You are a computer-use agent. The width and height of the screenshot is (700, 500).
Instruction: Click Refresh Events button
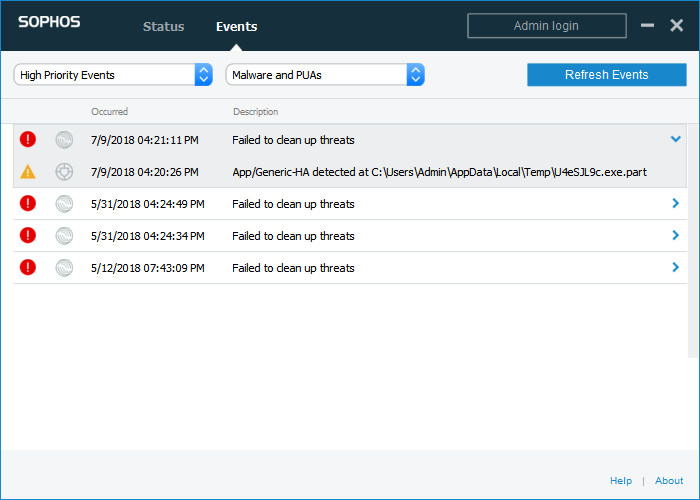607,75
